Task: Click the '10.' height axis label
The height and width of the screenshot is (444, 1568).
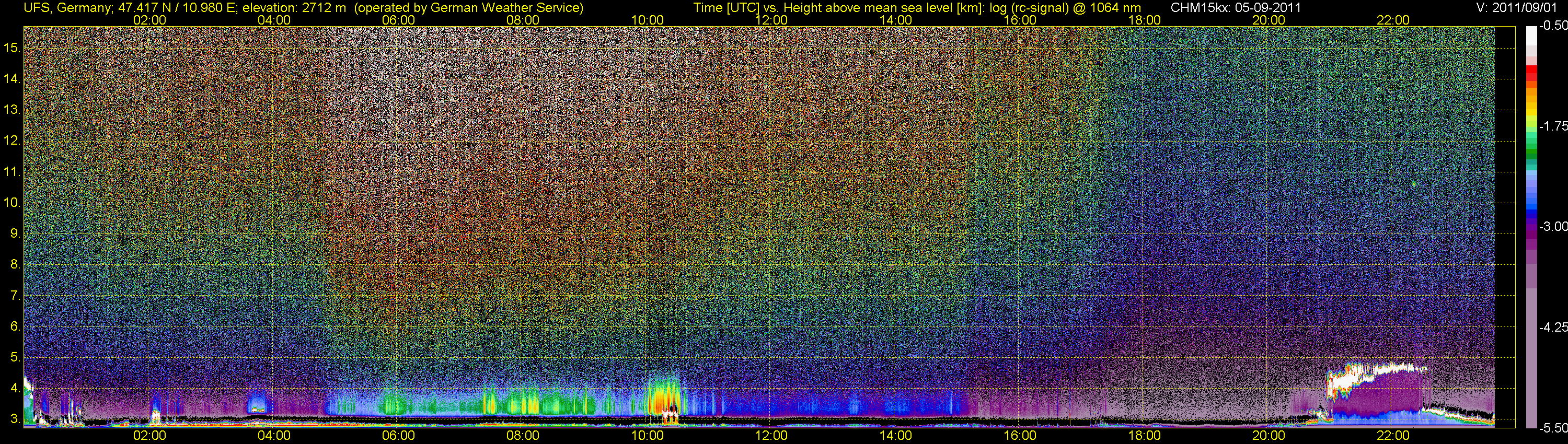Action: coord(12,203)
